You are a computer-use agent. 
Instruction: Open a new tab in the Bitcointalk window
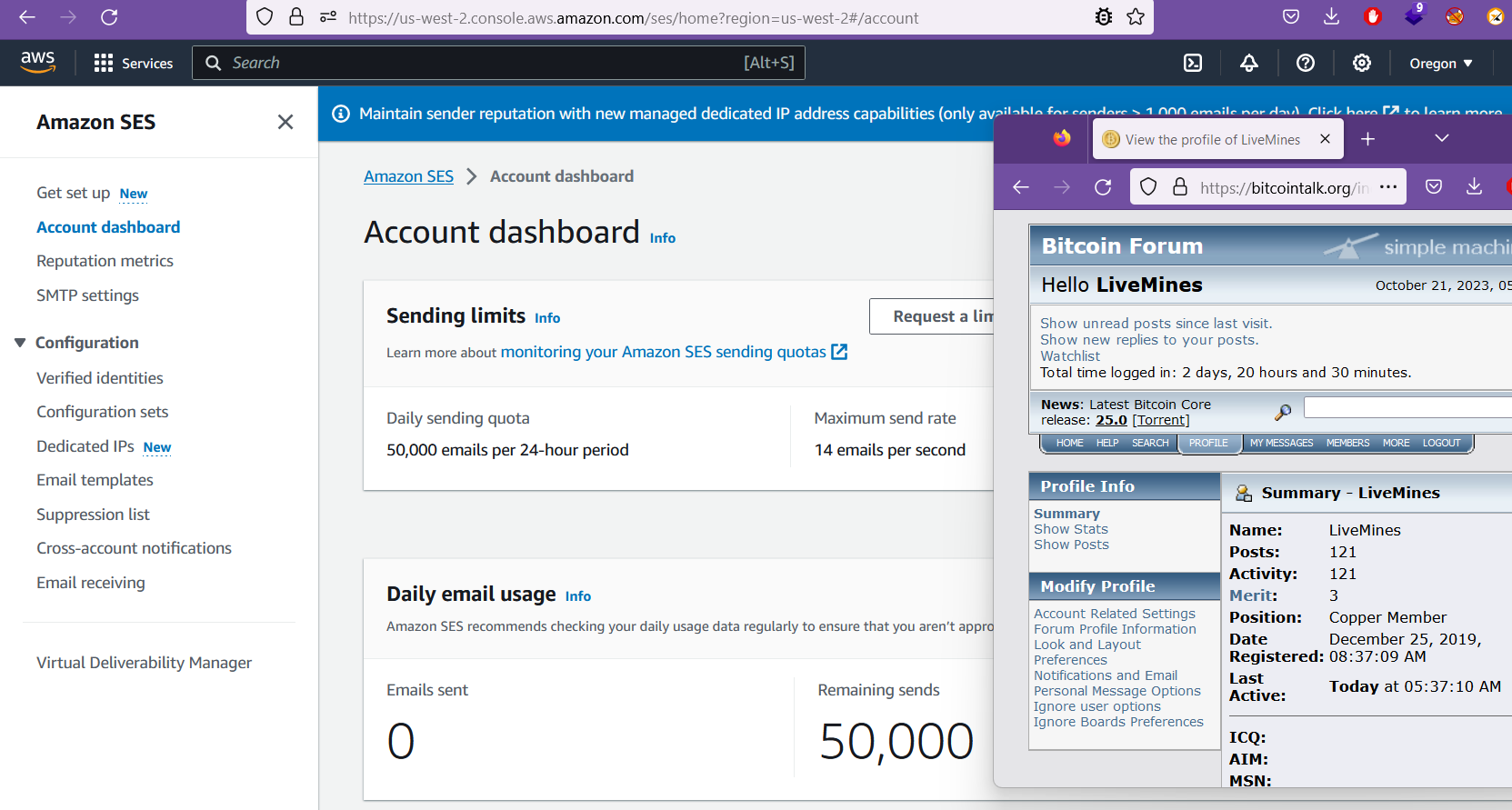[1367, 139]
